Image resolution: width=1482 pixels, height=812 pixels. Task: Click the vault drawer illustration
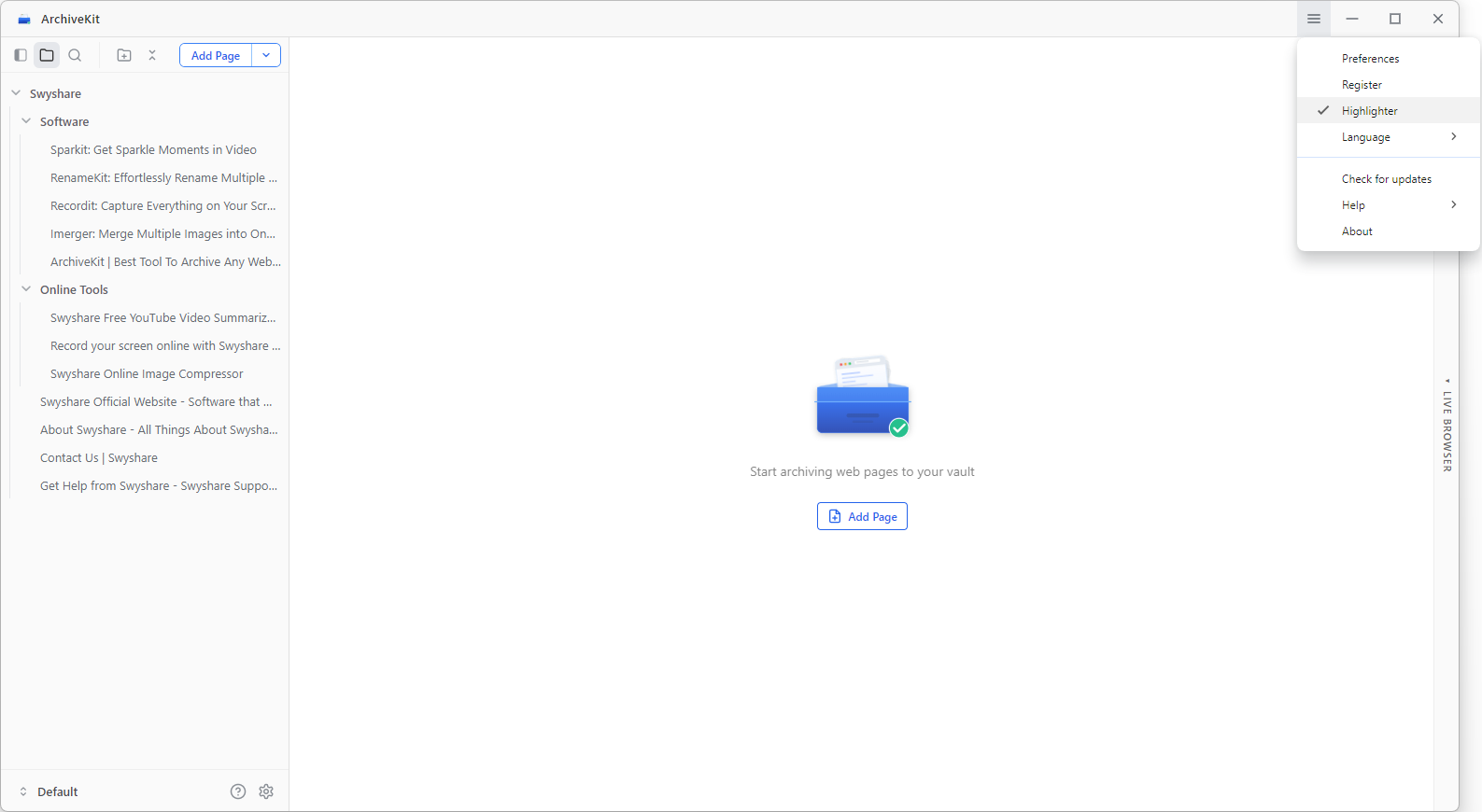(862, 396)
